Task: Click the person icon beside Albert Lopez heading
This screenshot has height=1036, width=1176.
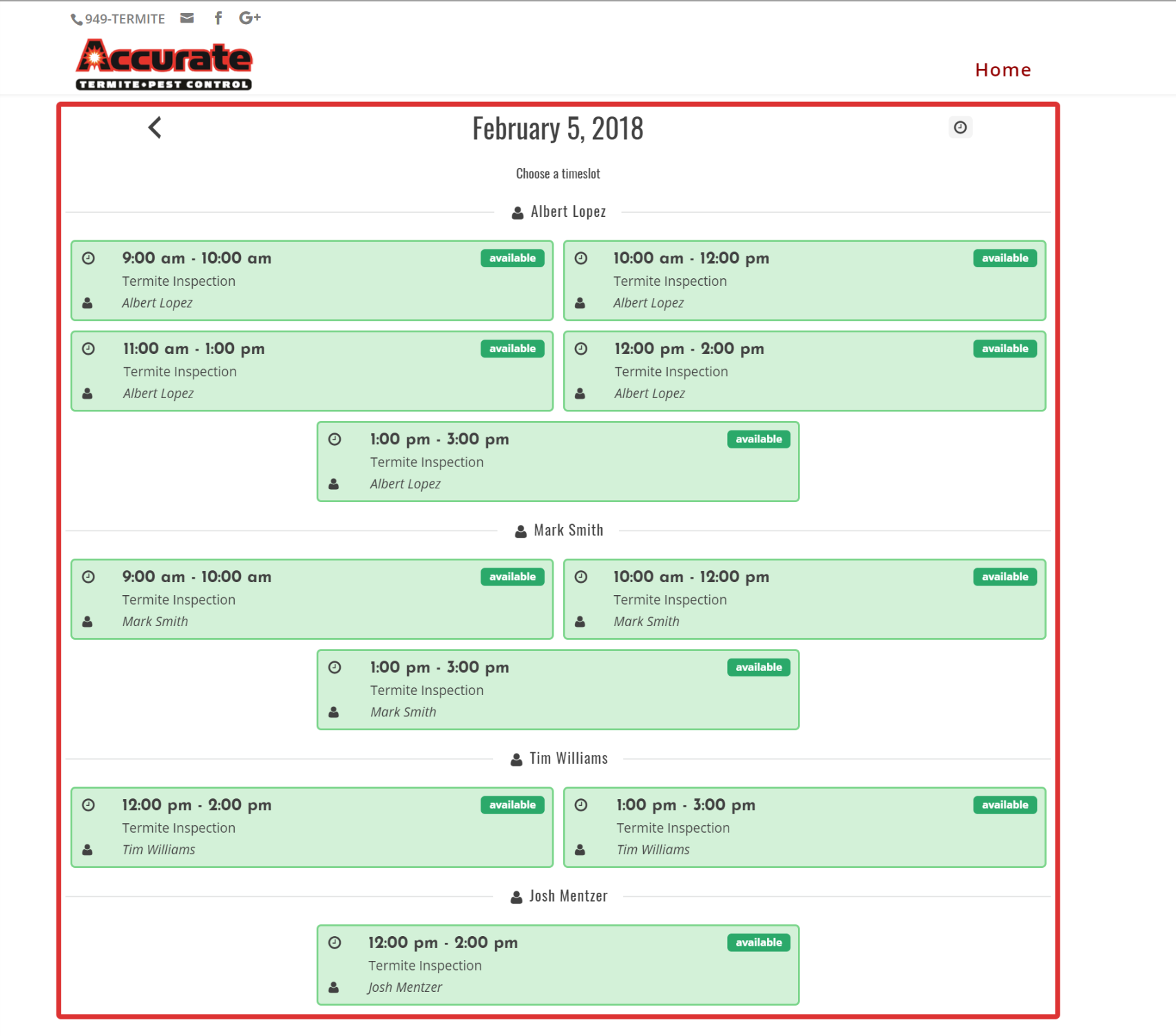Action: pyautogui.click(x=518, y=213)
